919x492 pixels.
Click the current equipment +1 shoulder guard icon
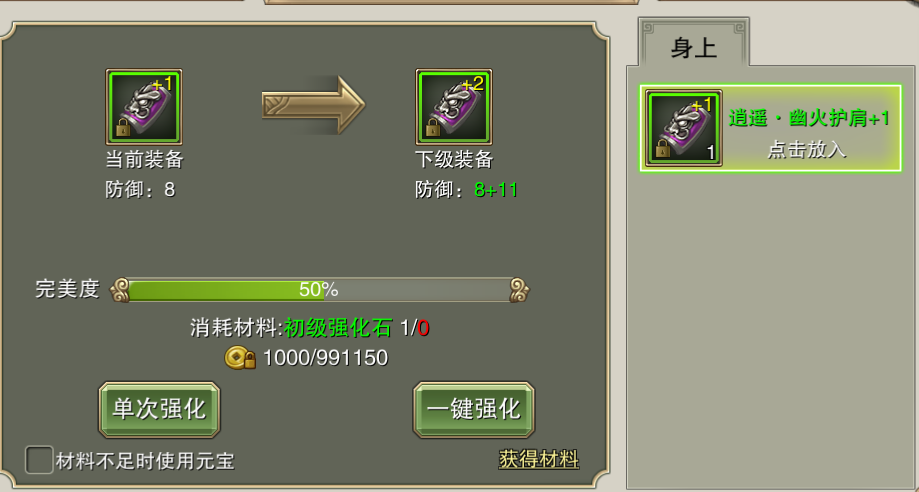tap(144, 107)
